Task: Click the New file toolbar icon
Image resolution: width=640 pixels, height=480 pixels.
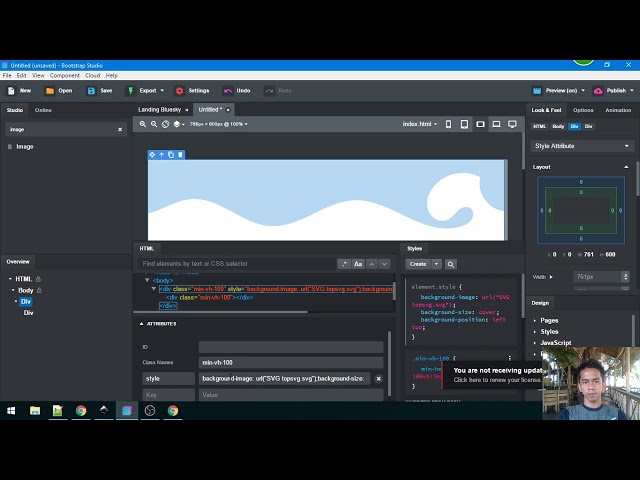Action: click(11, 91)
